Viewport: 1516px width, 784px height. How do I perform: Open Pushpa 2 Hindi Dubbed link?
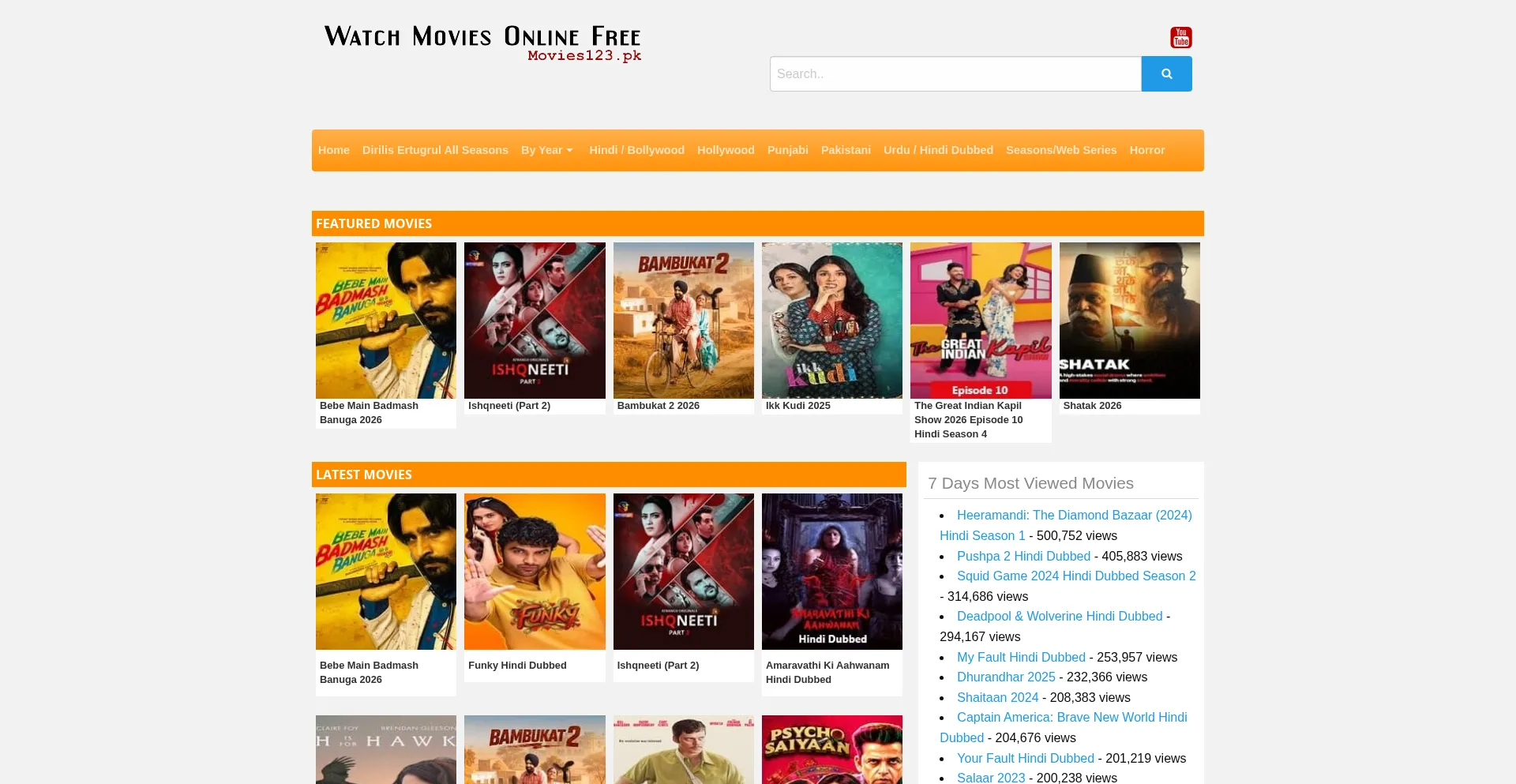coord(1023,556)
